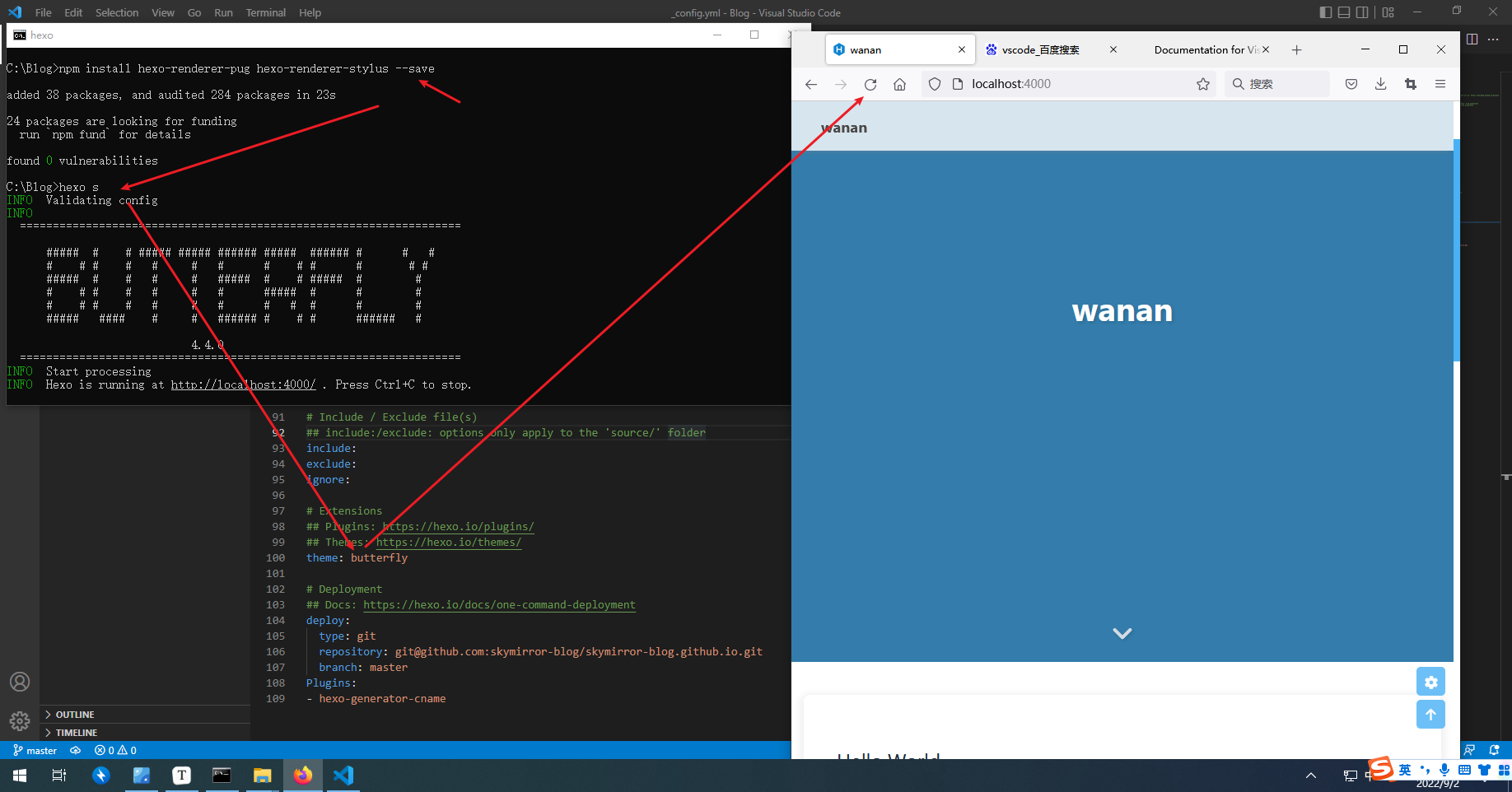
Task: Open the VS Code File menu
Action: point(44,12)
